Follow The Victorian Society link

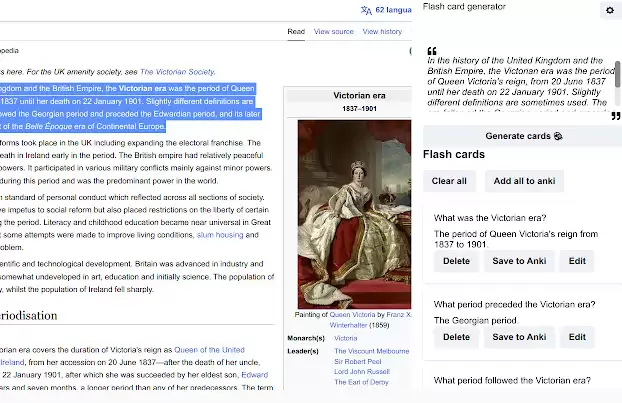point(177,72)
